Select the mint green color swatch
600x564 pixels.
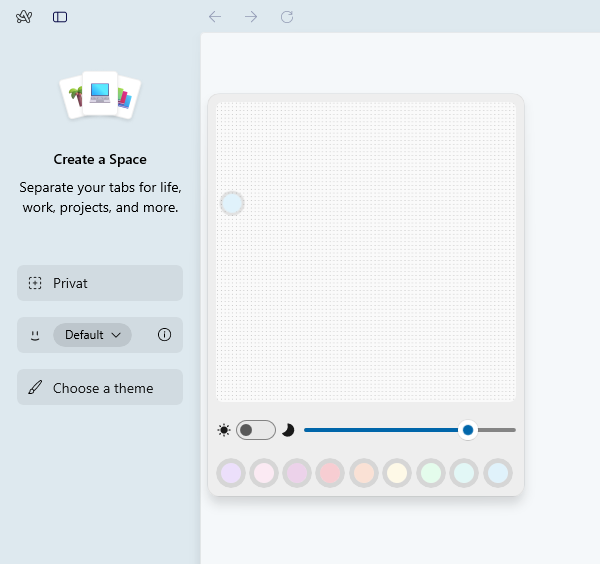(x=431, y=473)
